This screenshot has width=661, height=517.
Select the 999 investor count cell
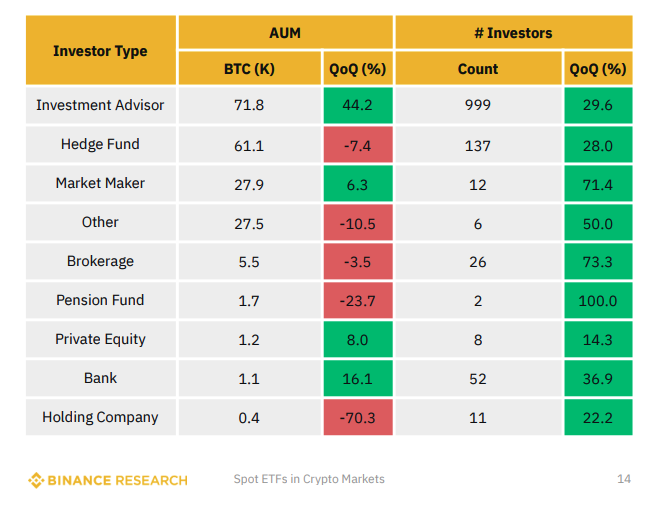[x=478, y=105]
